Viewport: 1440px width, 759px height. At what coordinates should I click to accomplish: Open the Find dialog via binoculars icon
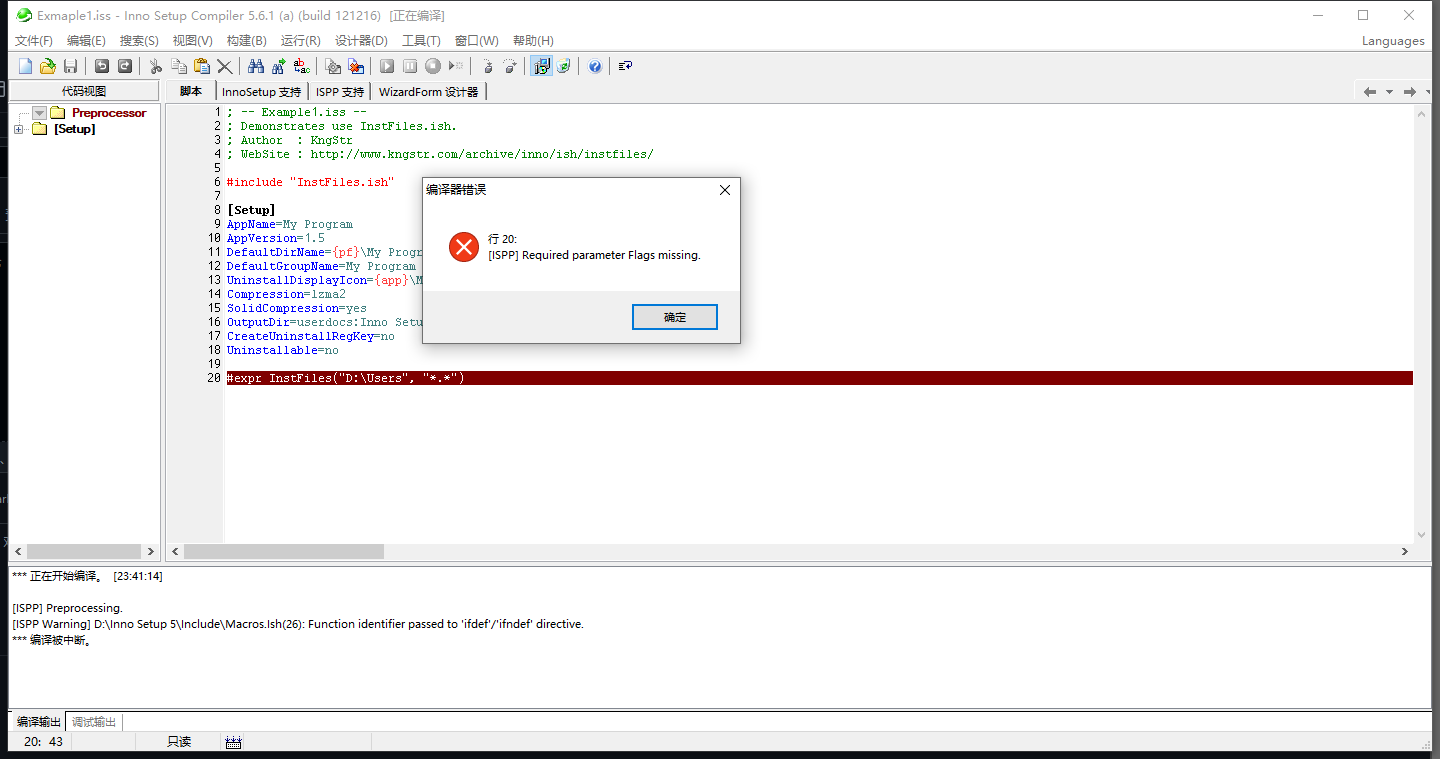pos(255,66)
